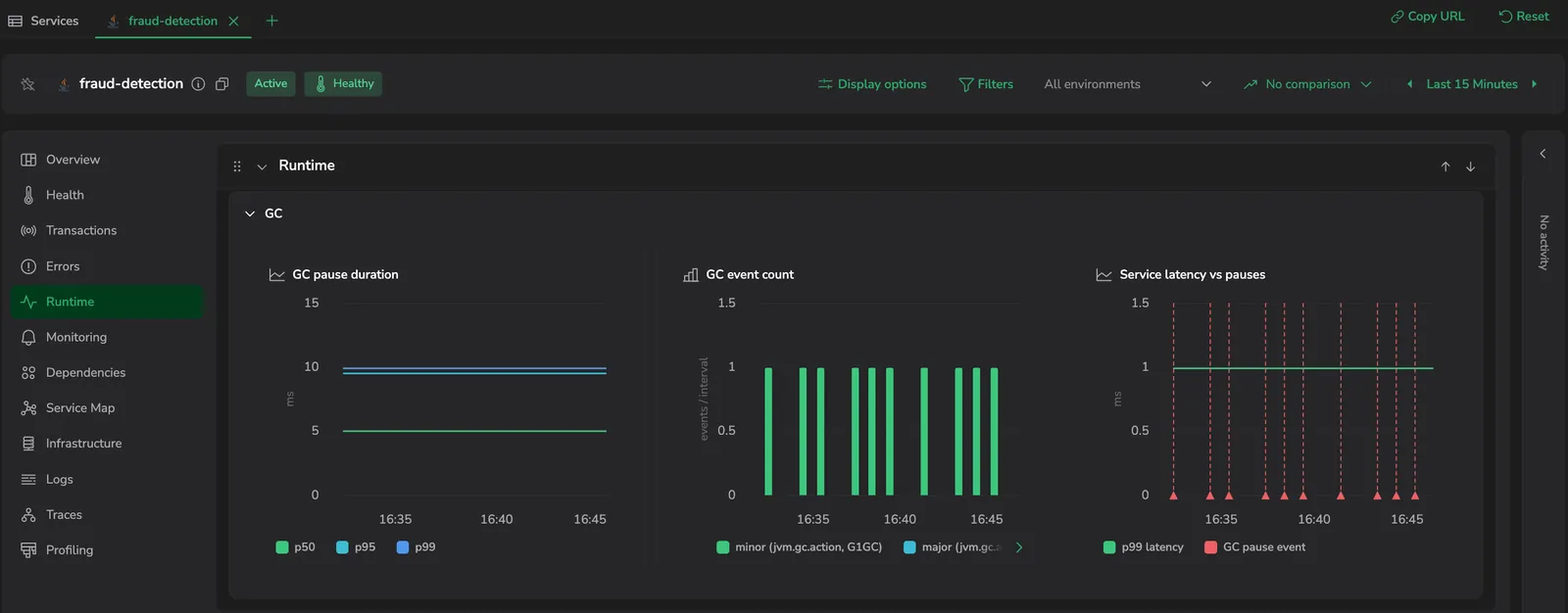Open Display options
Image resolution: width=1568 pixels, height=613 pixels.
(x=872, y=84)
